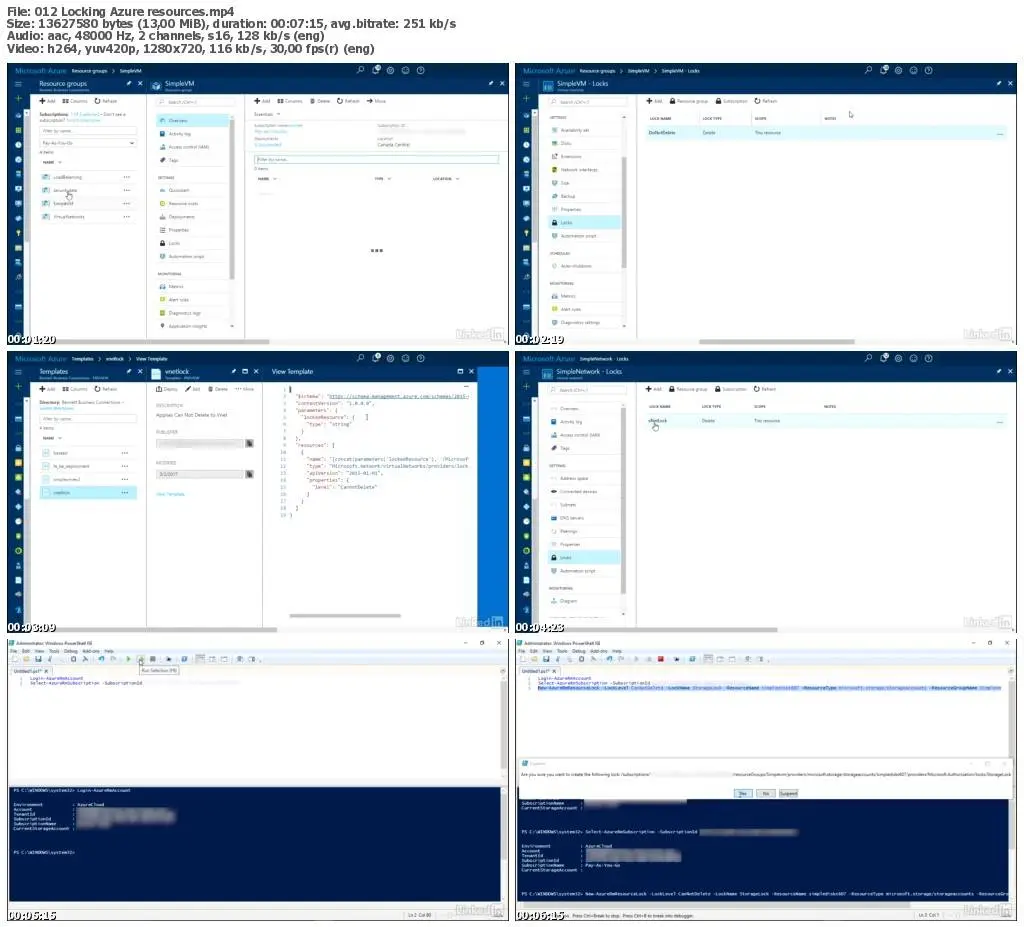The height and width of the screenshot is (927, 1024).
Task: Open Debug menu in 00:05:15 PowerShell ISE
Action: (71, 651)
